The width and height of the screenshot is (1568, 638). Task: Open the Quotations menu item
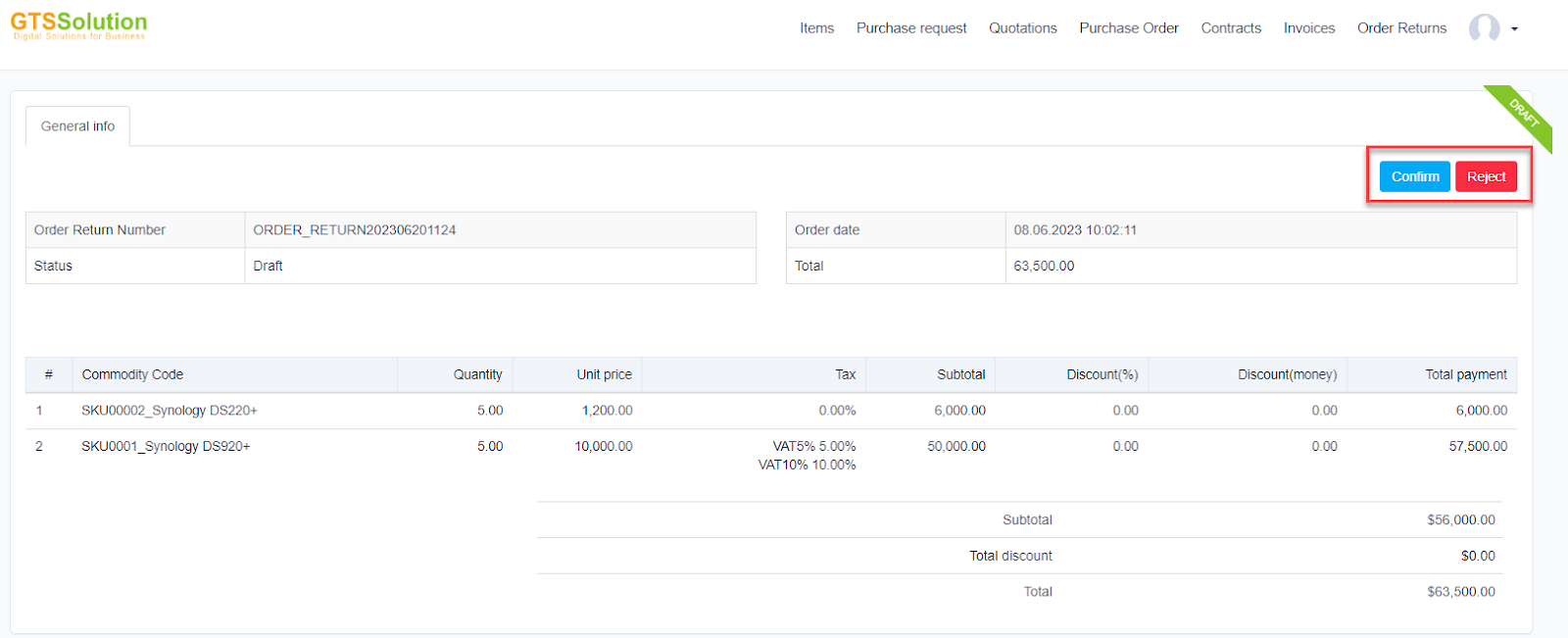click(x=1022, y=28)
